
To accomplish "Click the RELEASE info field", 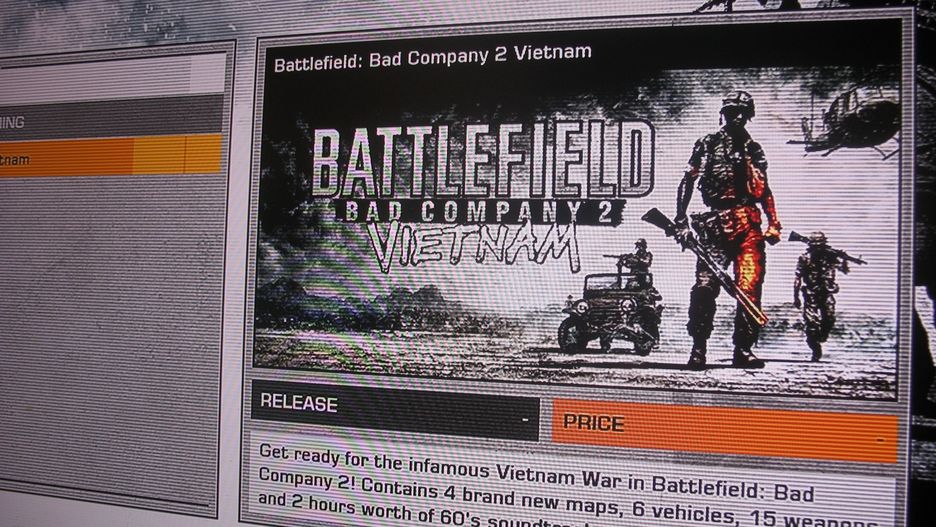I will click(x=395, y=410).
